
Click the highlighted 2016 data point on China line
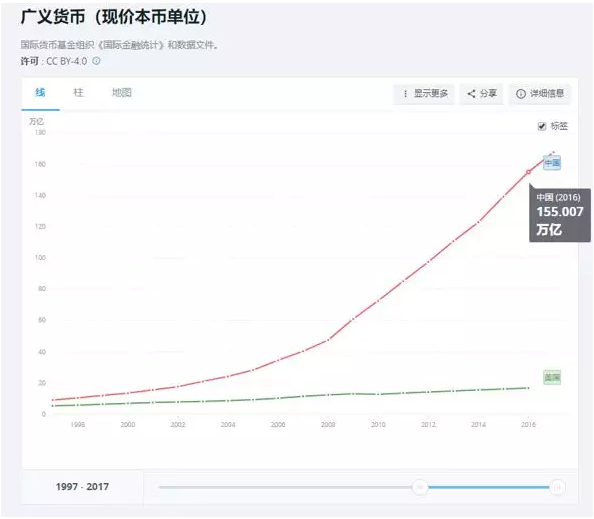coord(528,172)
